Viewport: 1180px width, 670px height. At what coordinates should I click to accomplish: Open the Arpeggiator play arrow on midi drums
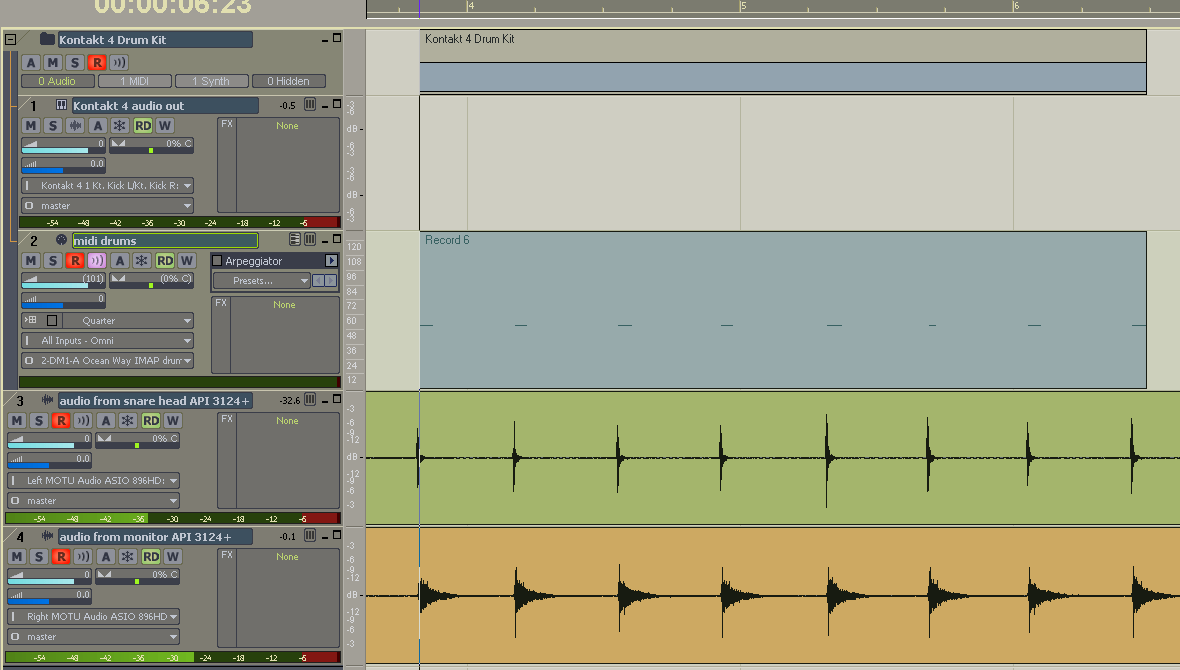(331, 261)
